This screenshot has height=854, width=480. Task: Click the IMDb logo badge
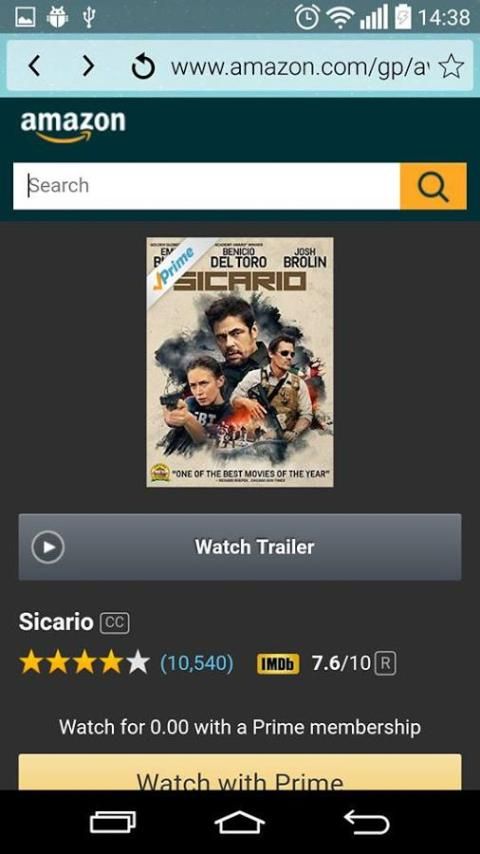click(x=278, y=664)
